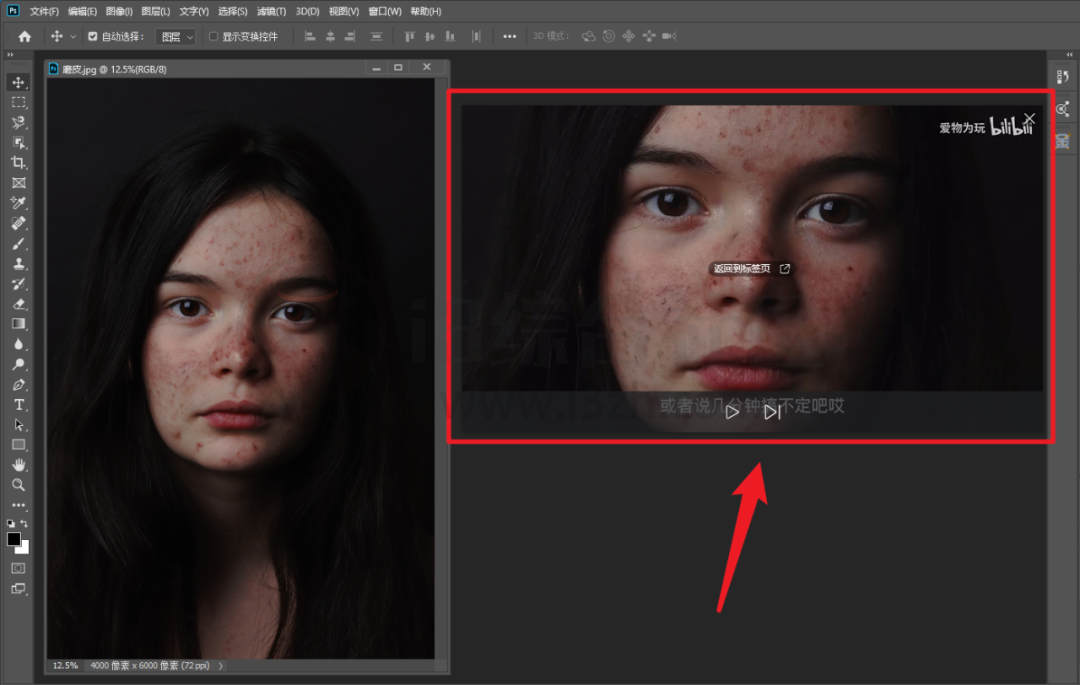The width and height of the screenshot is (1080, 685).
Task: Select the Rectangular Marquee tool
Action: [x=19, y=103]
